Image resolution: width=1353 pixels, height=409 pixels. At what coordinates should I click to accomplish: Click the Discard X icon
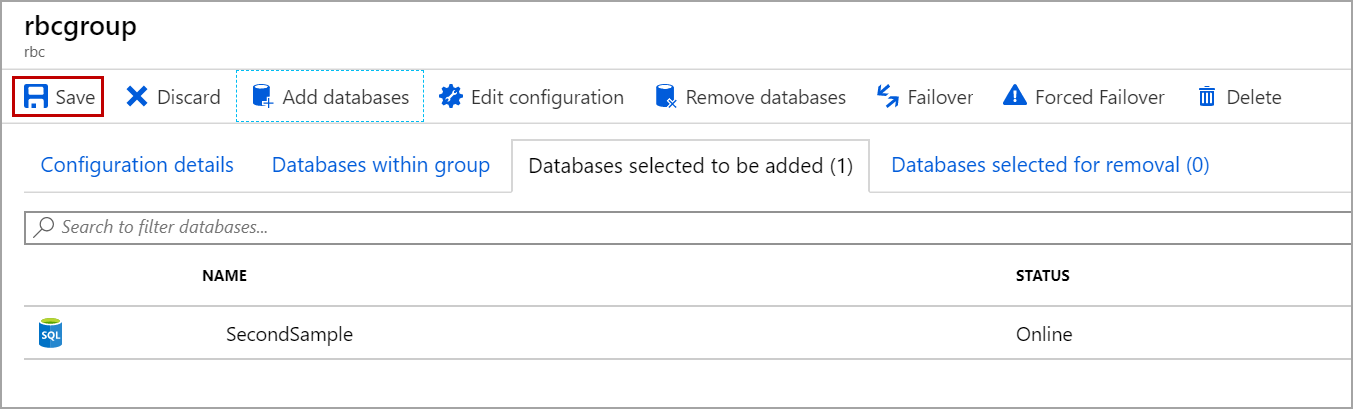point(137,97)
